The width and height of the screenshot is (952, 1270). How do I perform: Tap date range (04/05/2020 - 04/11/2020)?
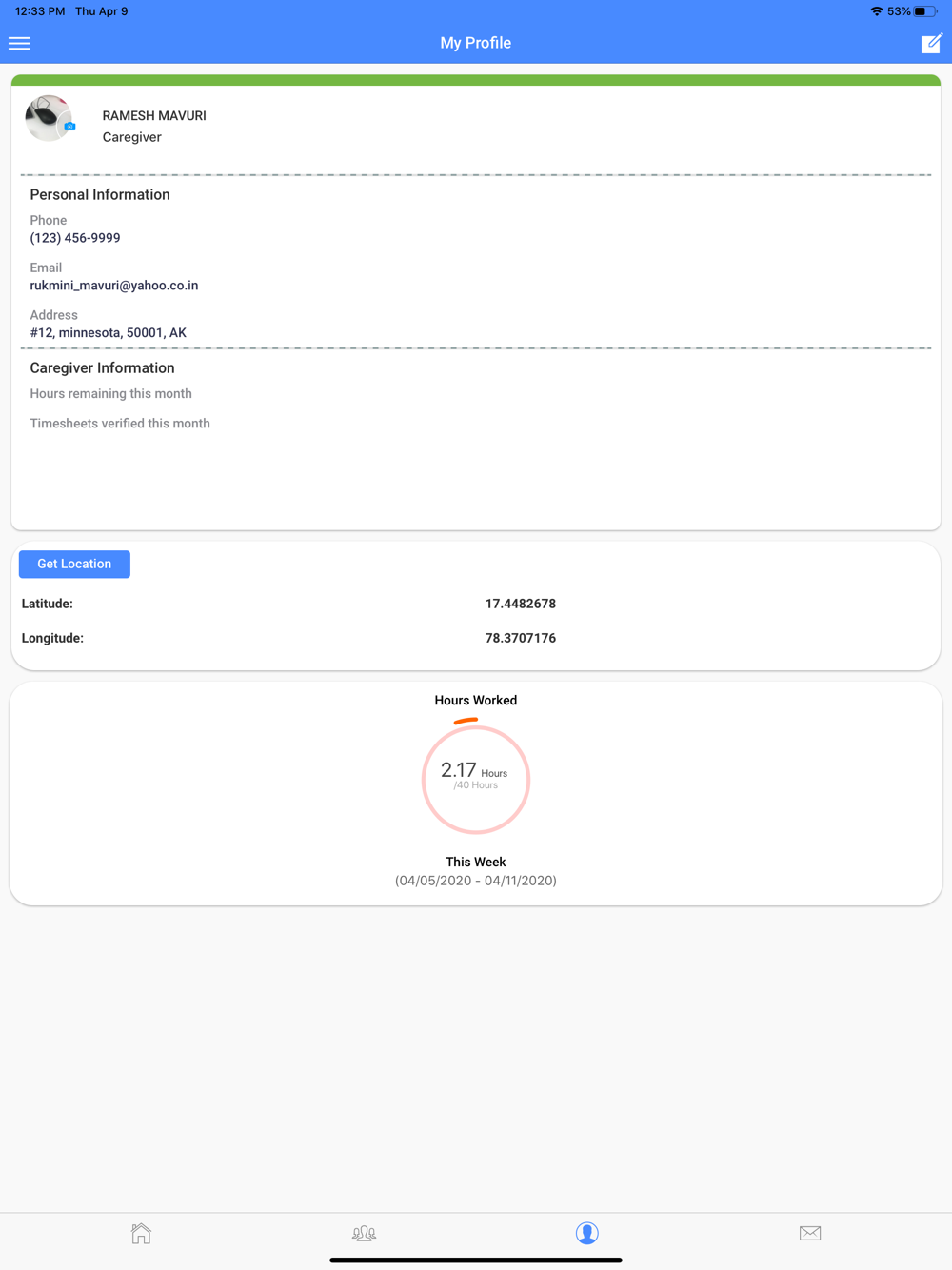[476, 881]
